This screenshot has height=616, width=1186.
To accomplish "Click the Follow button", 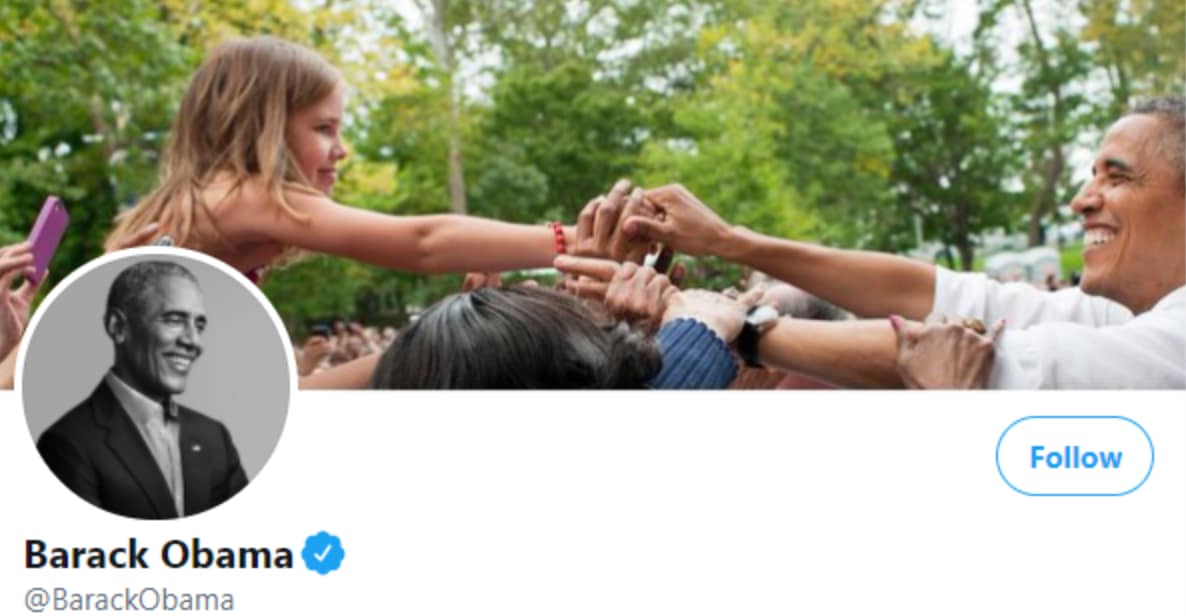I will coord(1074,456).
